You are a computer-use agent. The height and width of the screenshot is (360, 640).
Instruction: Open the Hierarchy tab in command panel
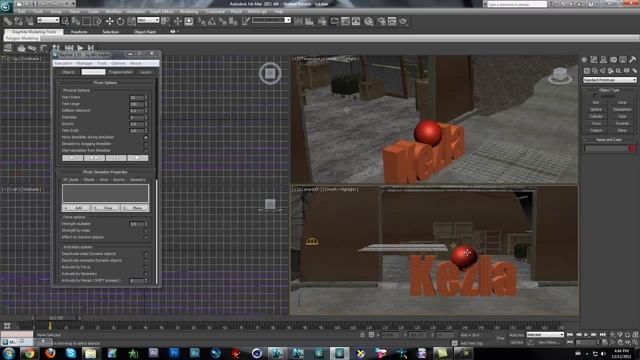point(603,60)
